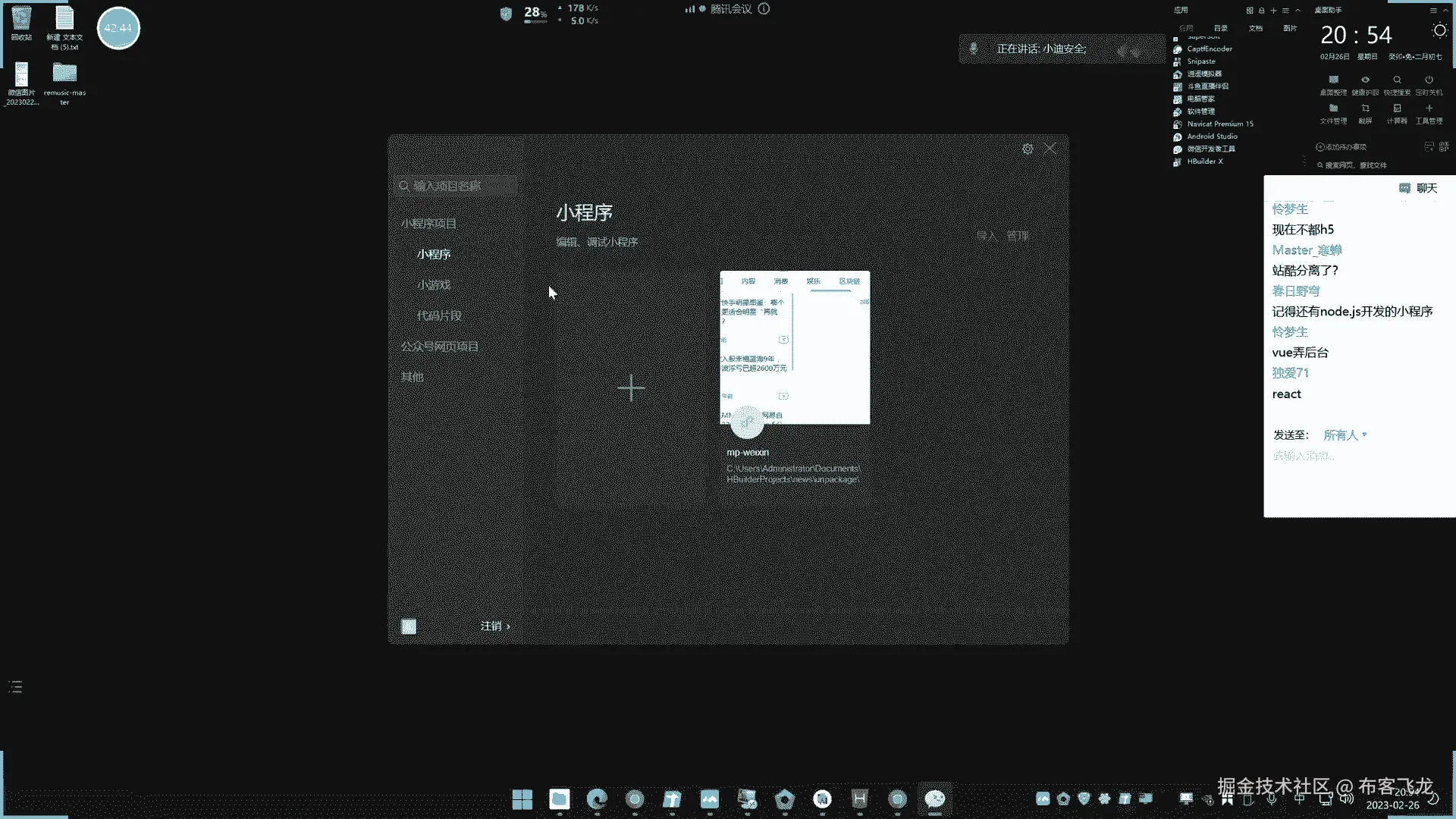
Task: Open HBuilder X from taskbar
Action: click(x=859, y=799)
